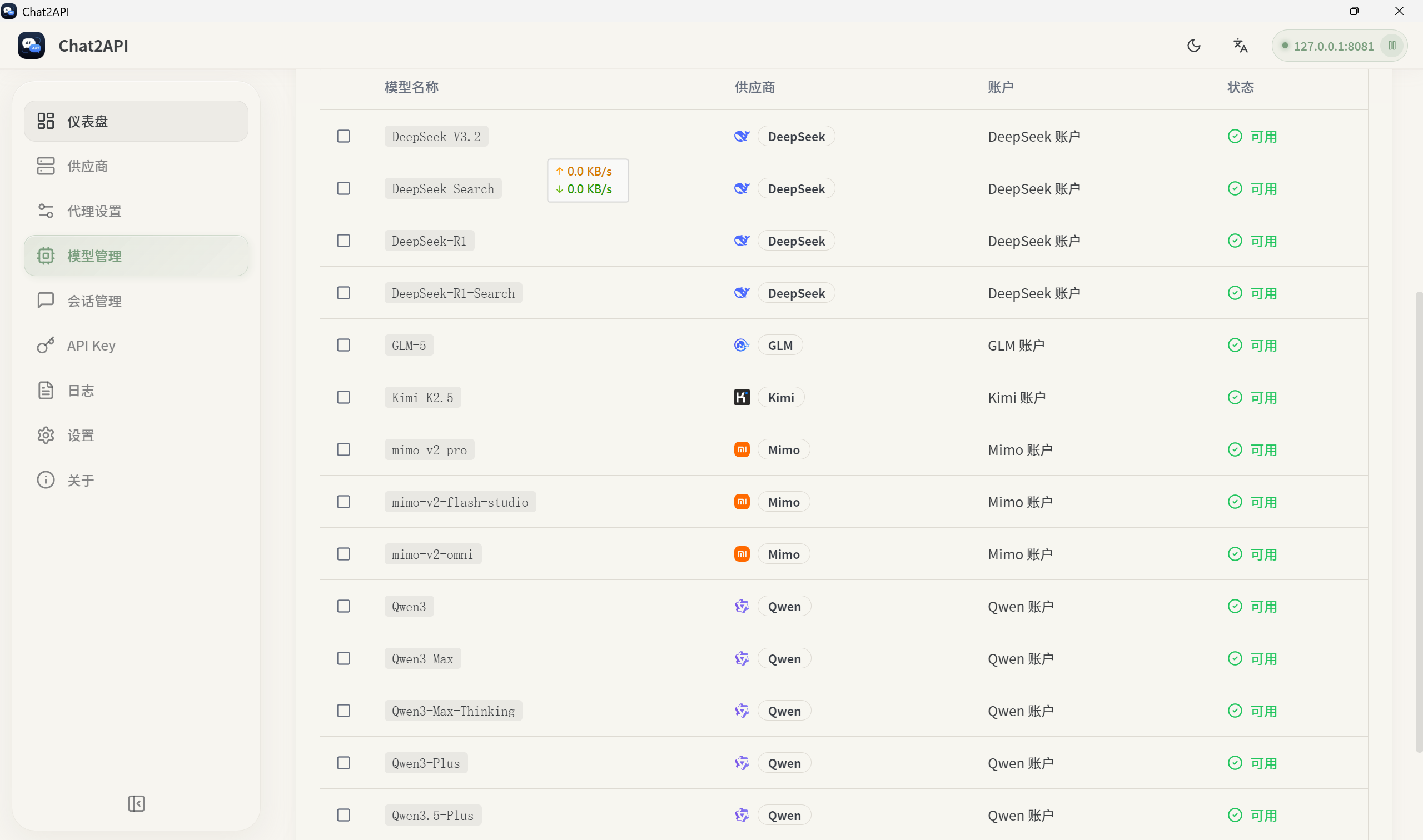The image size is (1423, 840).
Task: Select the Qwen3.5-Plus checkbox
Action: tap(344, 815)
